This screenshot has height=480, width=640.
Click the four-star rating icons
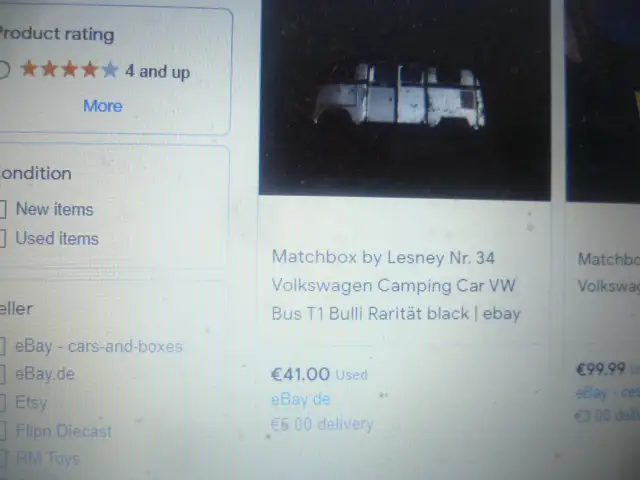tap(69, 69)
